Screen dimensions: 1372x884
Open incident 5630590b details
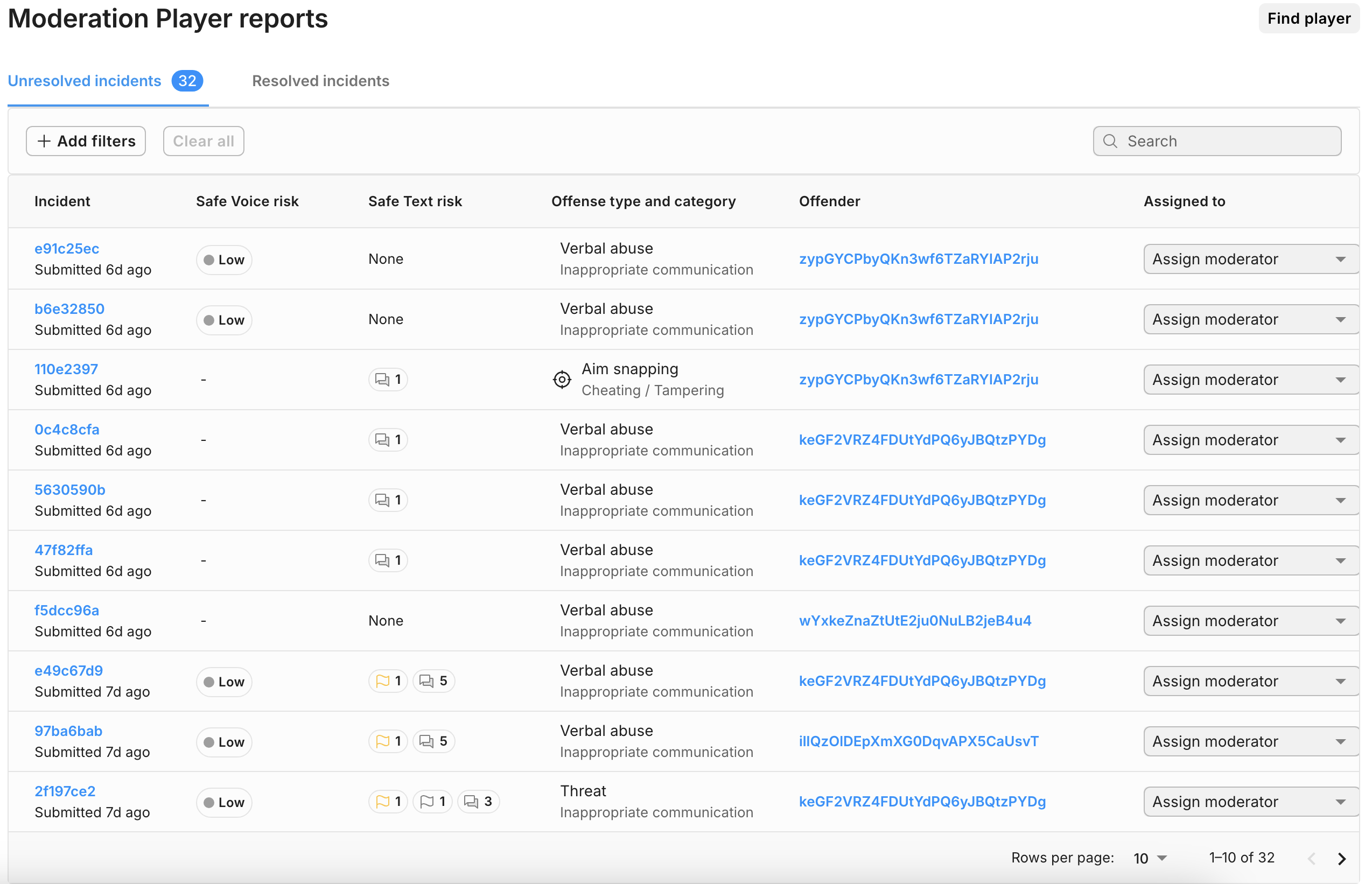click(69, 489)
